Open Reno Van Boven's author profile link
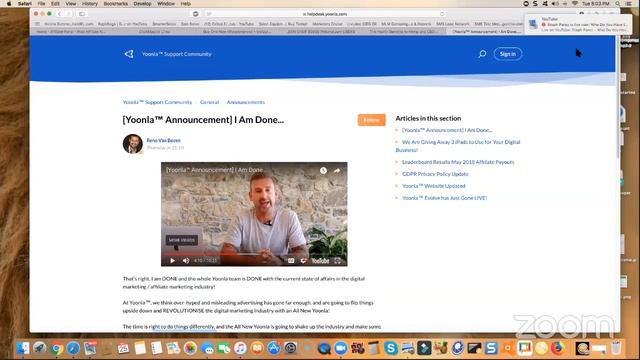 pos(164,140)
